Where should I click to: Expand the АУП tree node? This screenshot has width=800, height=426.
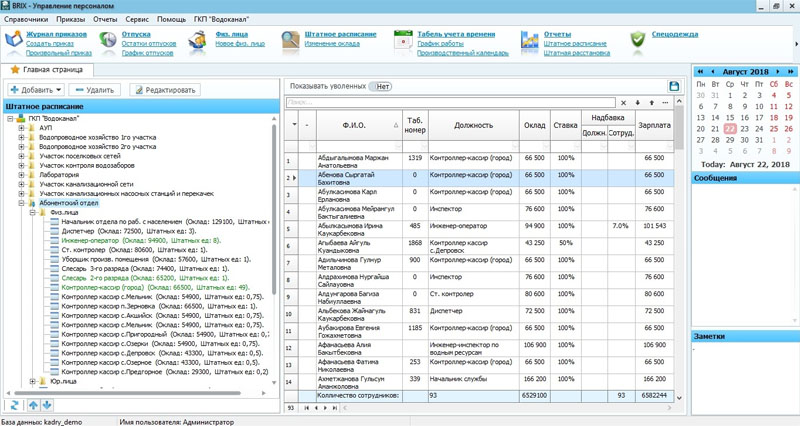(x=21, y=128)
